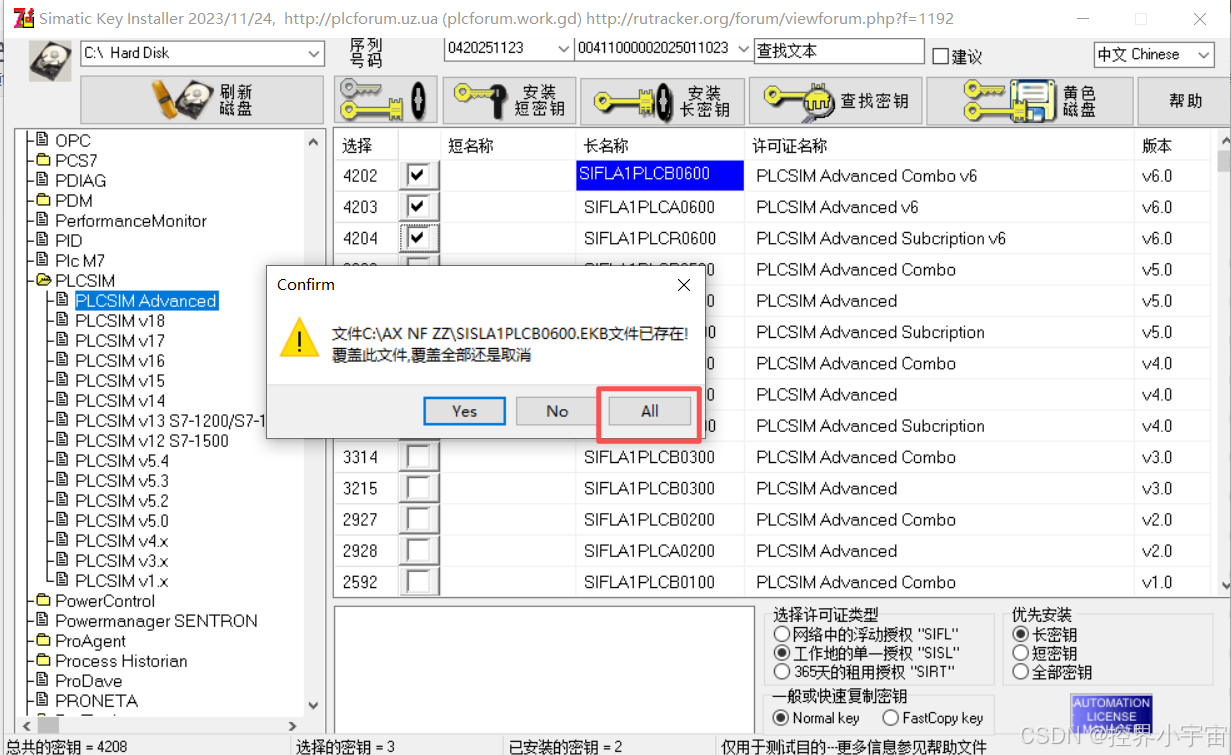Viewport: 1231px width, 755px height.
Task: Click Yes in Confirm dialog
Action: coord(464,411)
